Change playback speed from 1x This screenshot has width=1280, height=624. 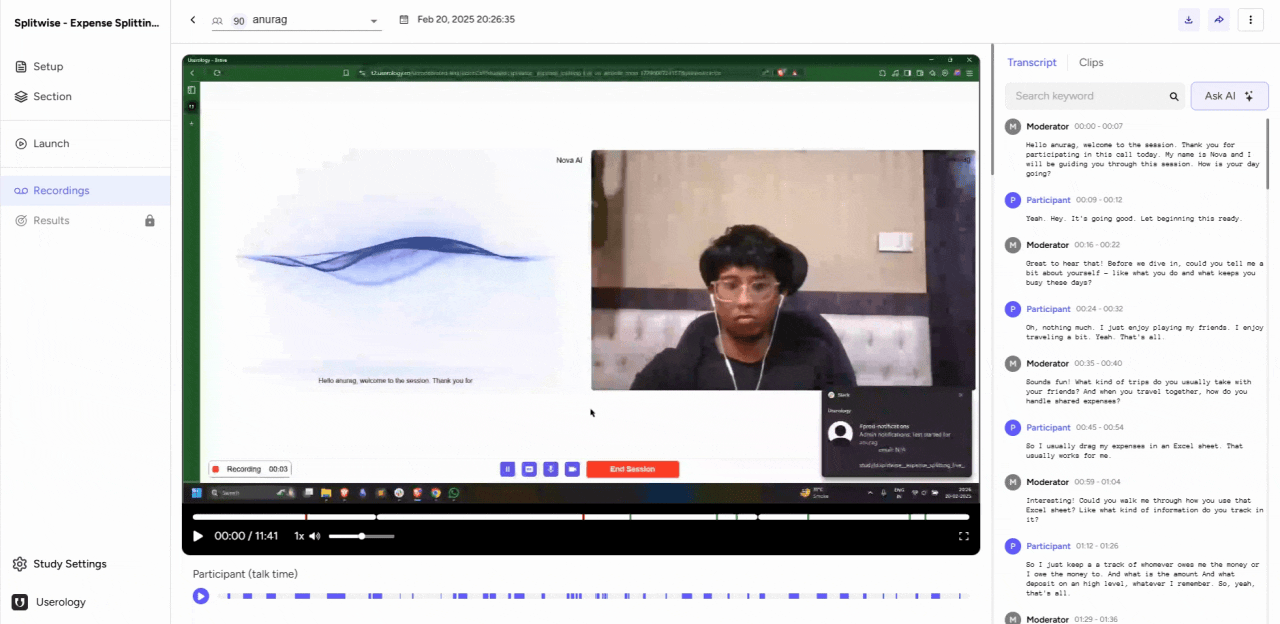(297, 536)
